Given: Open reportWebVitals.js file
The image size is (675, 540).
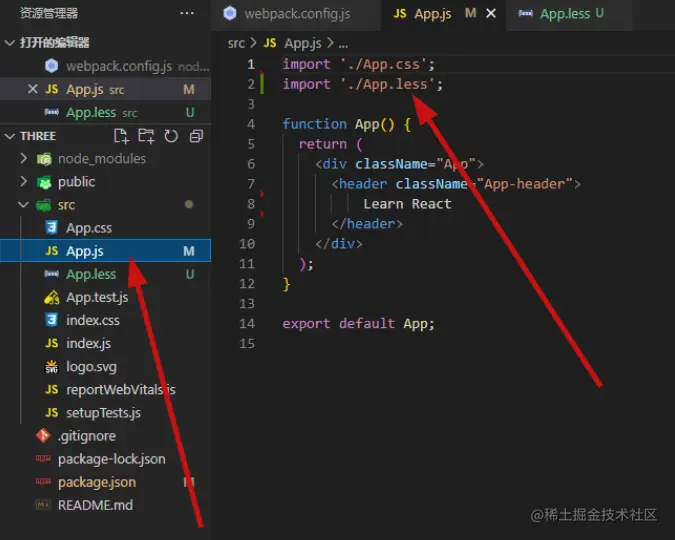Looking at the screenshot, I should pos(105,390).
